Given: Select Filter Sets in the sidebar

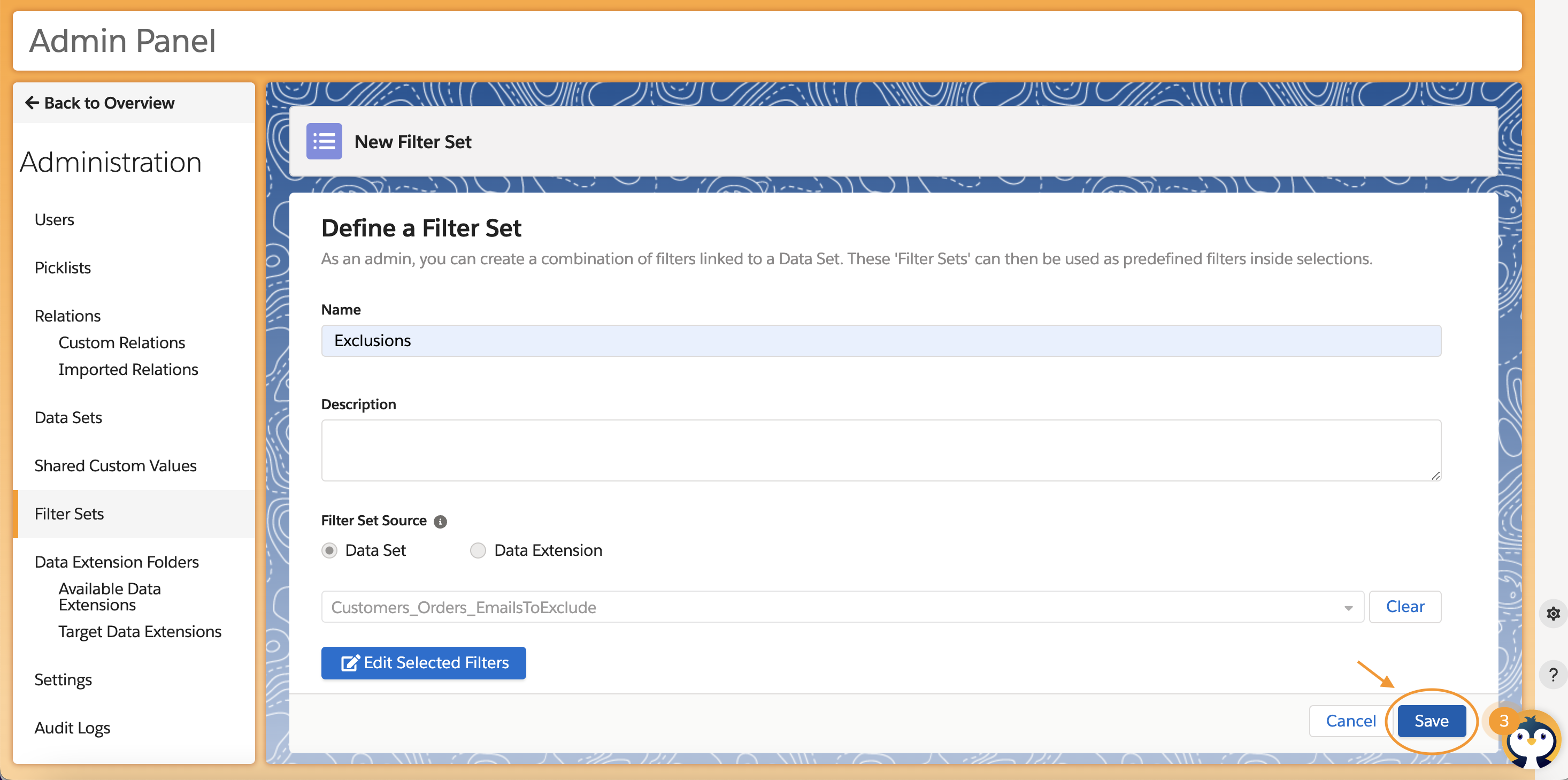Looking at the screenshot, I should [134, 513].
